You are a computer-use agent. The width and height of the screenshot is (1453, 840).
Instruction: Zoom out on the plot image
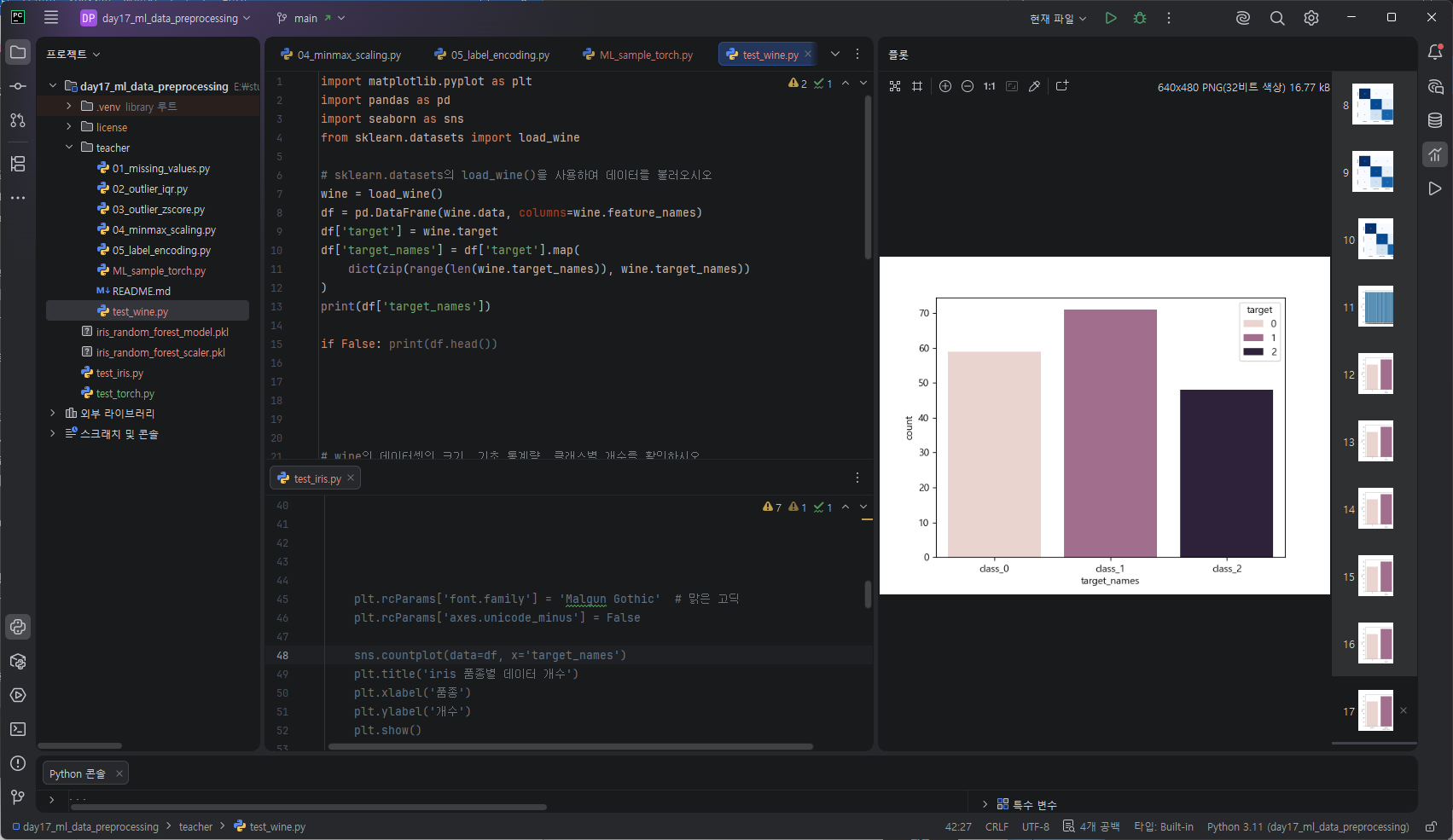[x=968, y=86]
